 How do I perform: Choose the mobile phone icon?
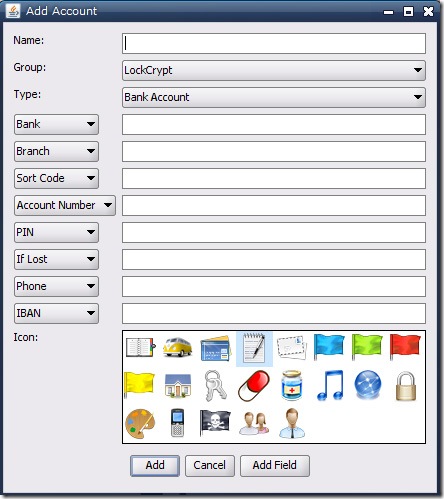point(177,423)
